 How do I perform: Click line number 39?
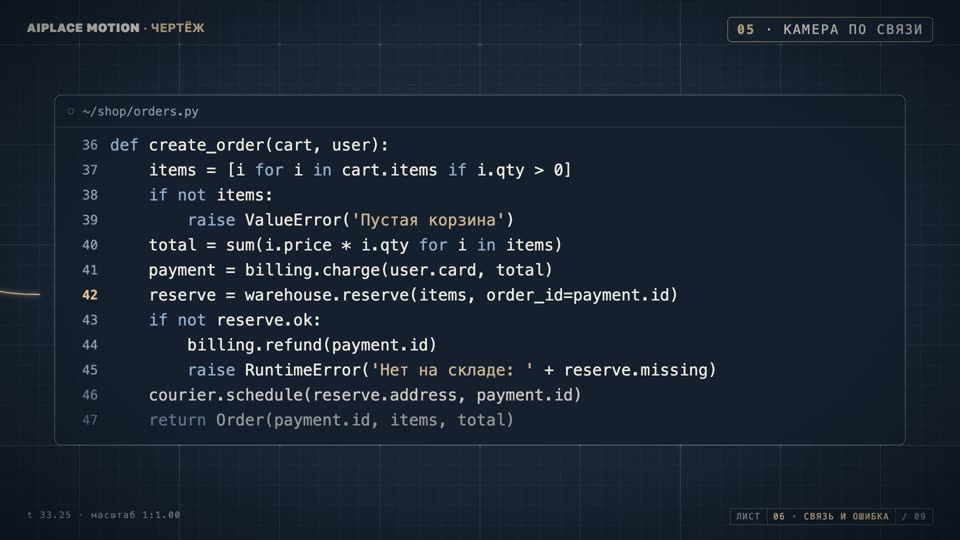90,220
